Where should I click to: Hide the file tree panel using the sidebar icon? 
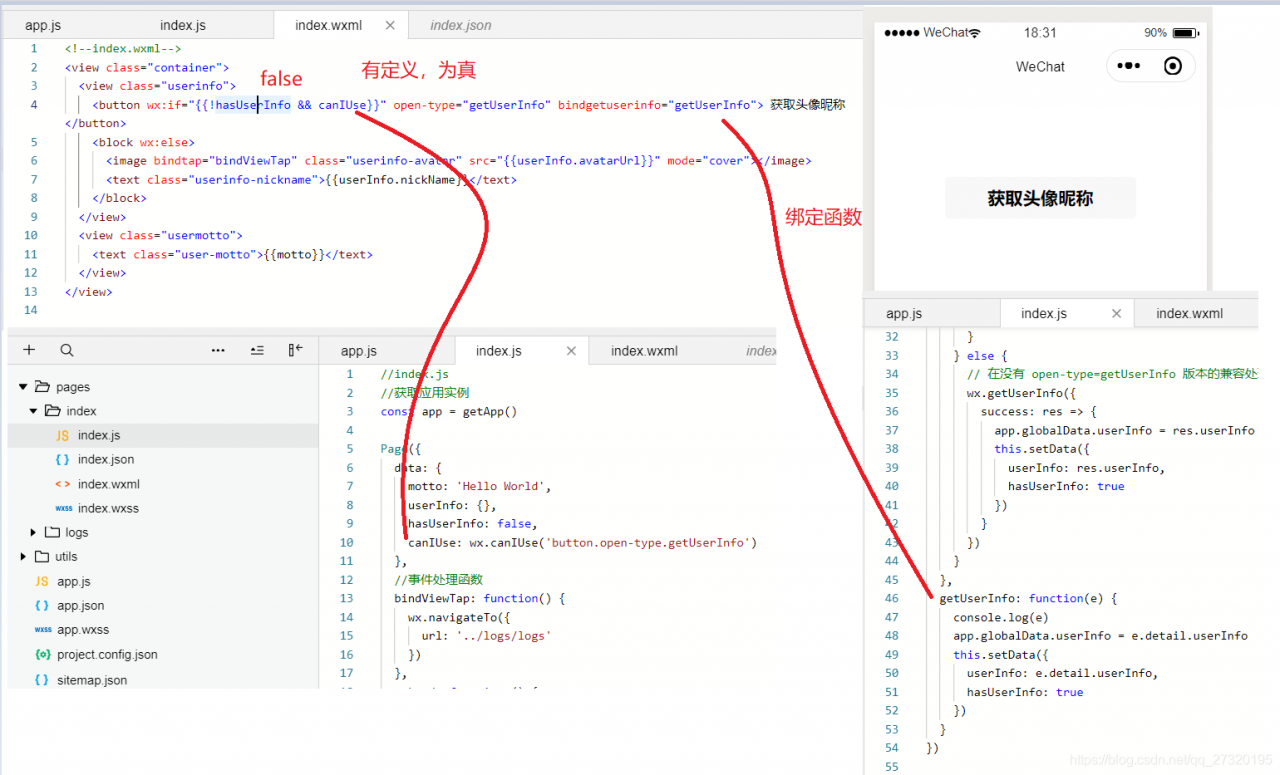295,350
